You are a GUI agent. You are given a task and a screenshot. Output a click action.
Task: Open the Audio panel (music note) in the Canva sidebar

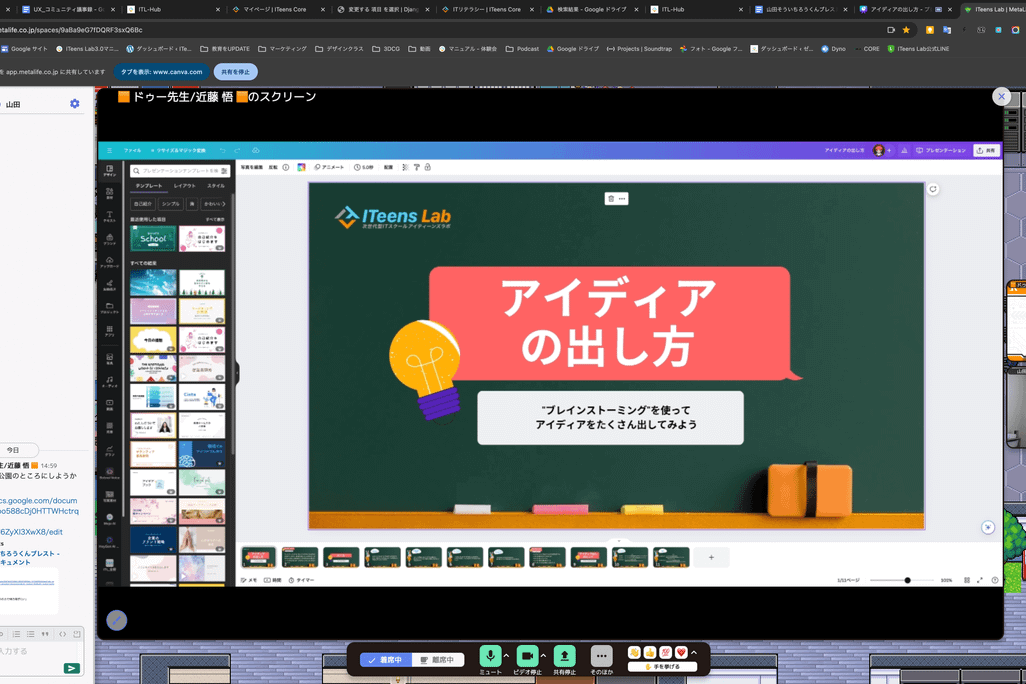[x=109, y=381]
